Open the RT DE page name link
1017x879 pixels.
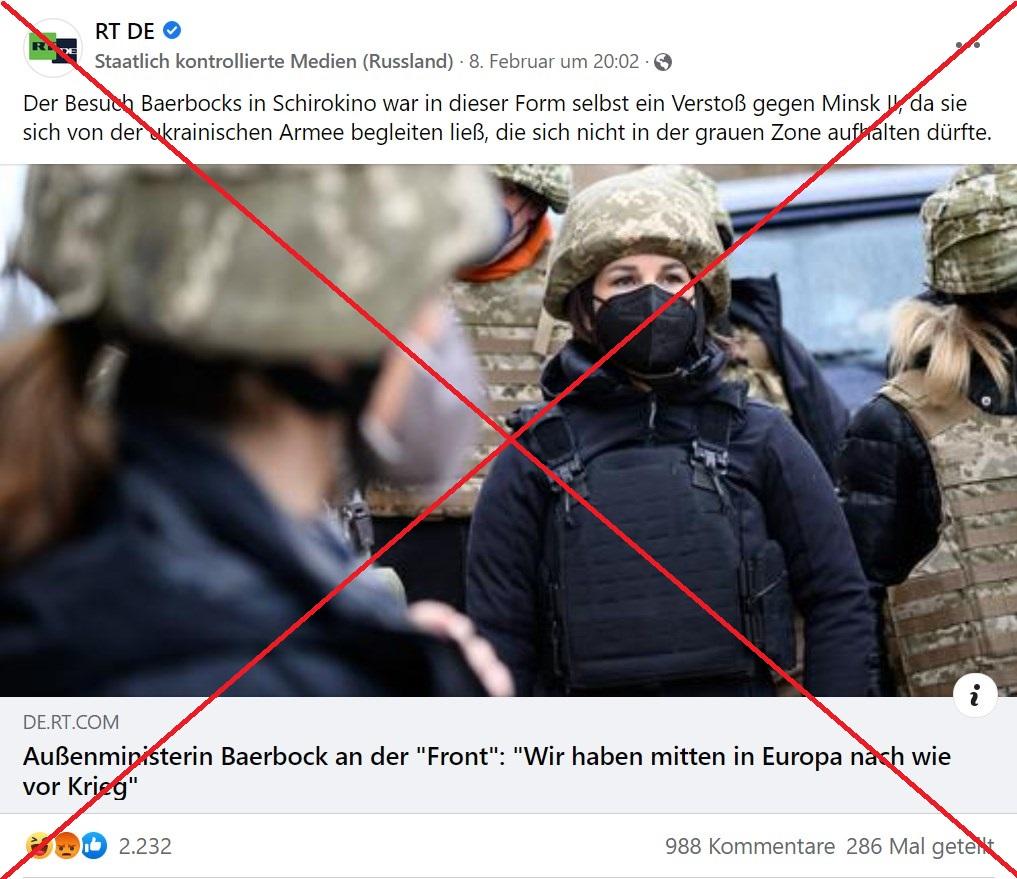[125, 30]
